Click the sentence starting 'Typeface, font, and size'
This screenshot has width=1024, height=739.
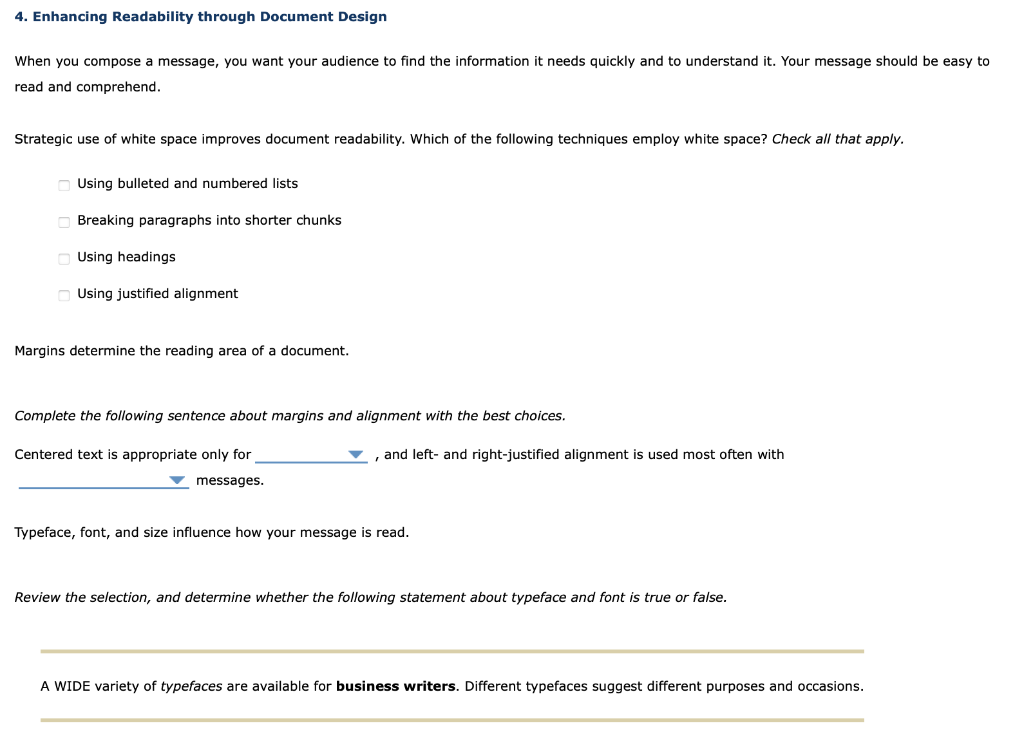tap(210, 532)
